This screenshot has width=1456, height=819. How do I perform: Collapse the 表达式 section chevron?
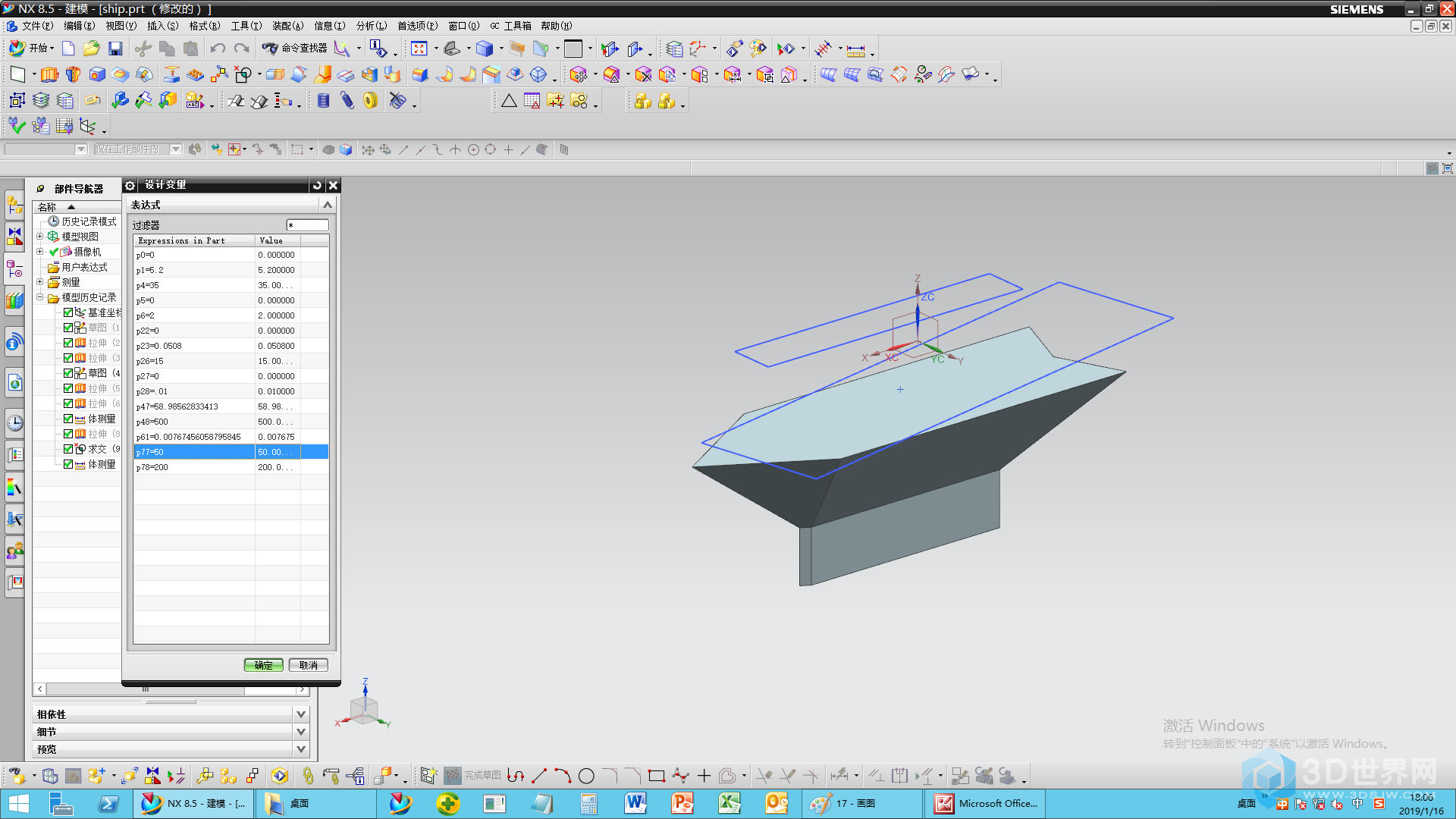tap(328, 205)
